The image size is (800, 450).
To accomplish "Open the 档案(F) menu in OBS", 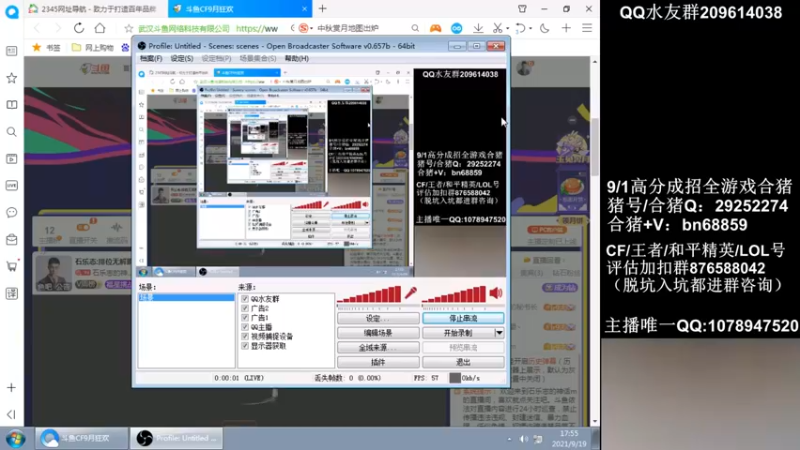I will (x=151, y=58).
